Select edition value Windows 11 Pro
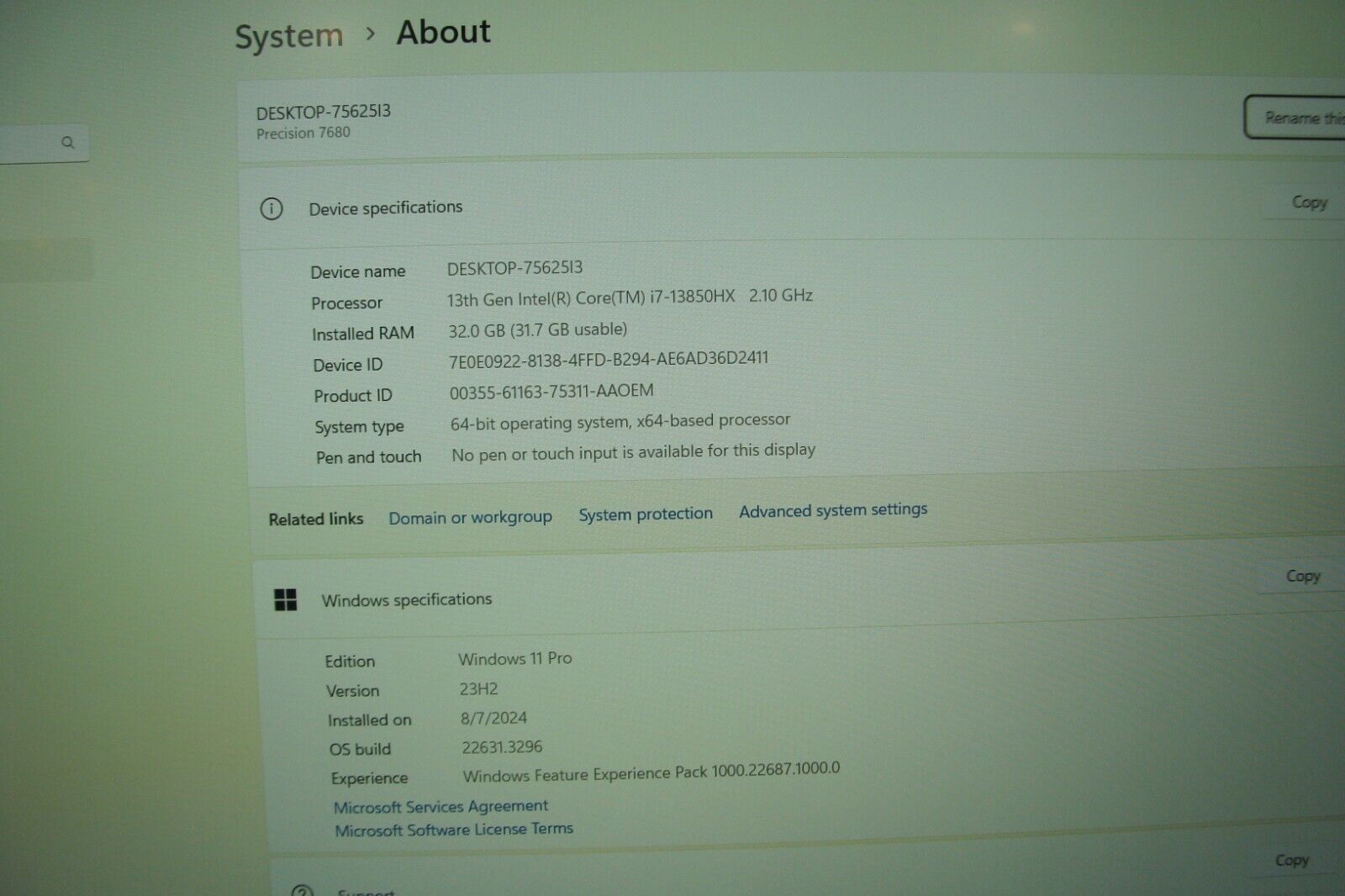This screenshot has width=1345, height=896. pos(515,658)
